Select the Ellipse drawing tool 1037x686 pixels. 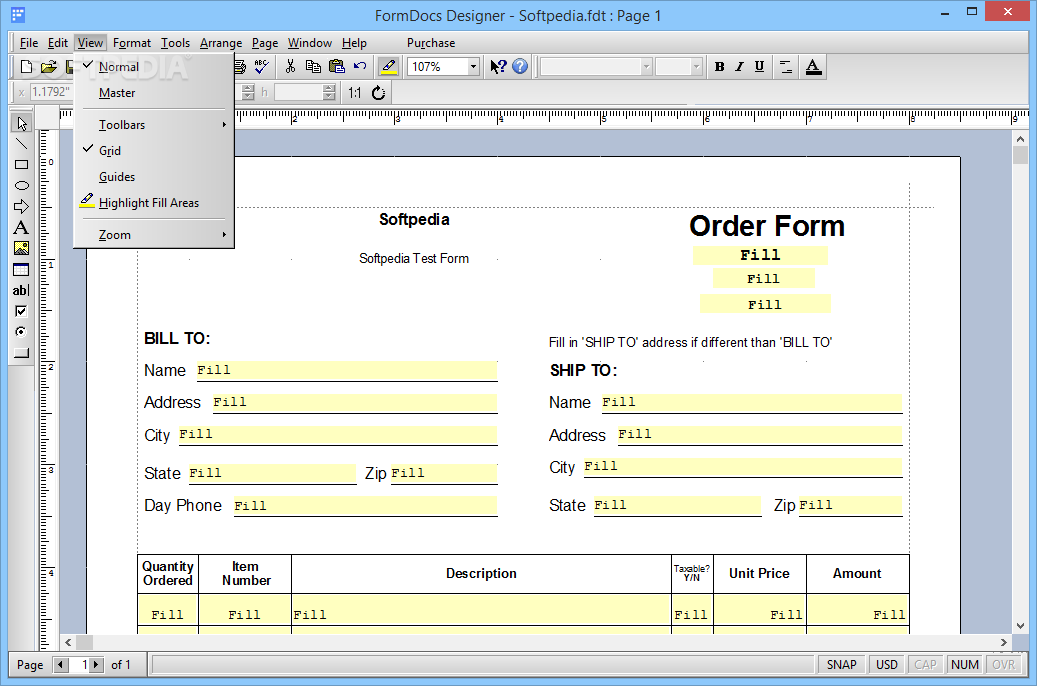point(21,186)
